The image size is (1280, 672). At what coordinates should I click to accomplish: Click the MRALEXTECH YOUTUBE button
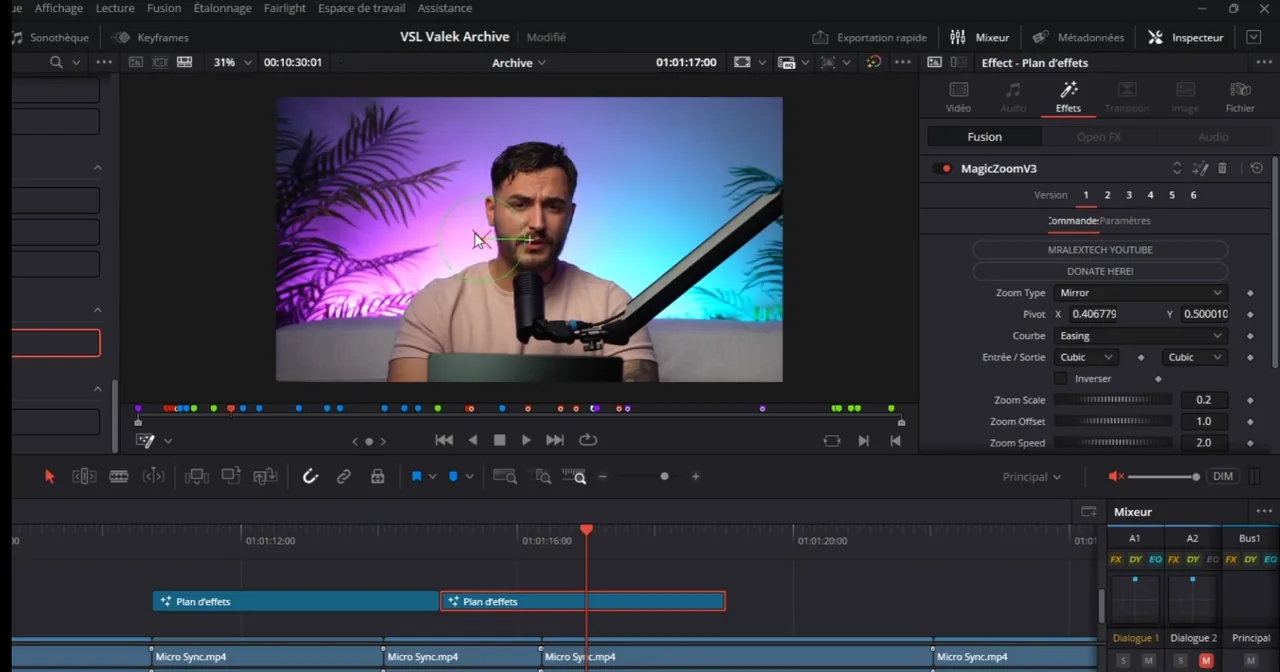coord(1100,250)
